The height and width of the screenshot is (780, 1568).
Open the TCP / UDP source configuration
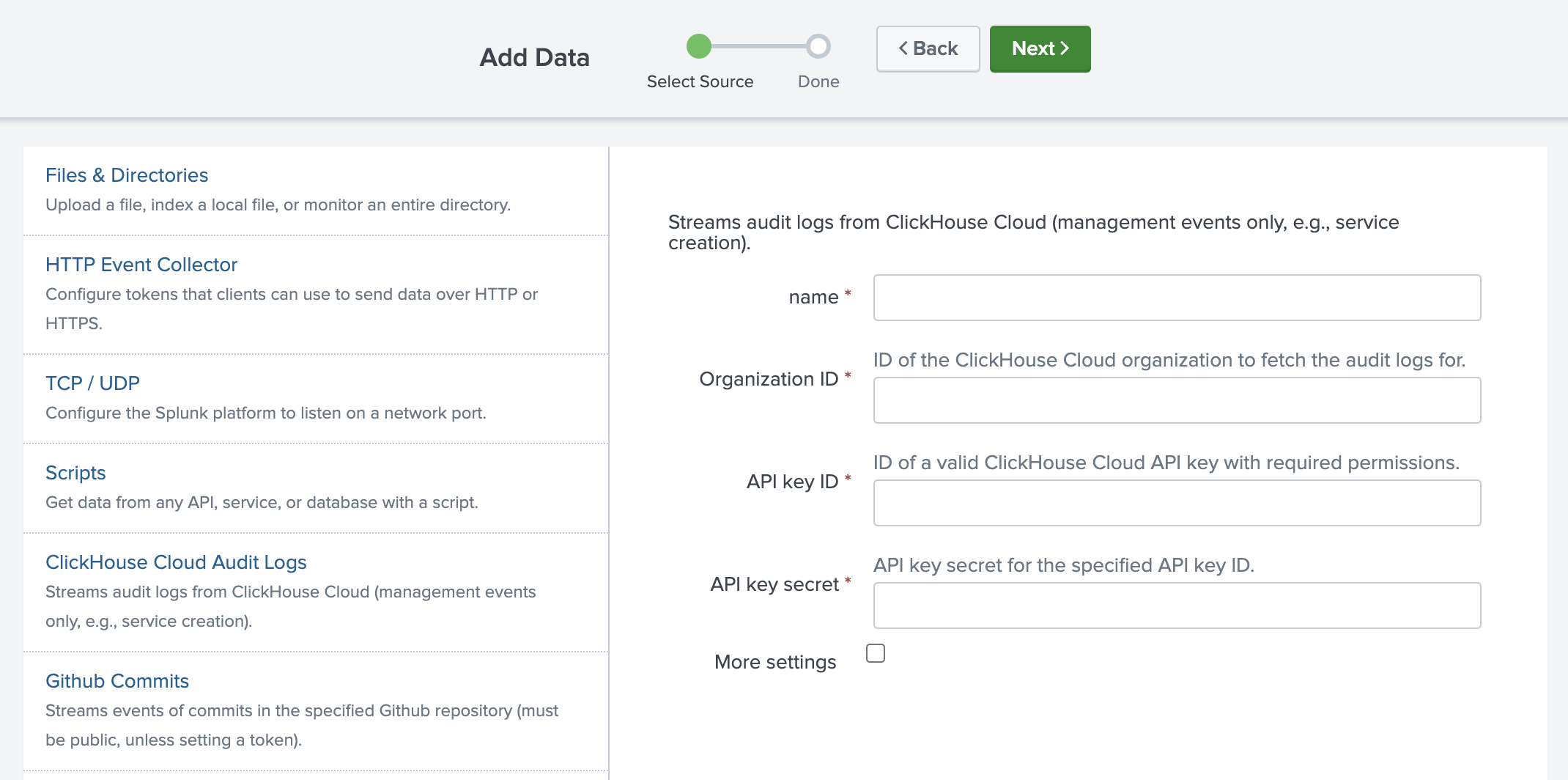point(92,383)
